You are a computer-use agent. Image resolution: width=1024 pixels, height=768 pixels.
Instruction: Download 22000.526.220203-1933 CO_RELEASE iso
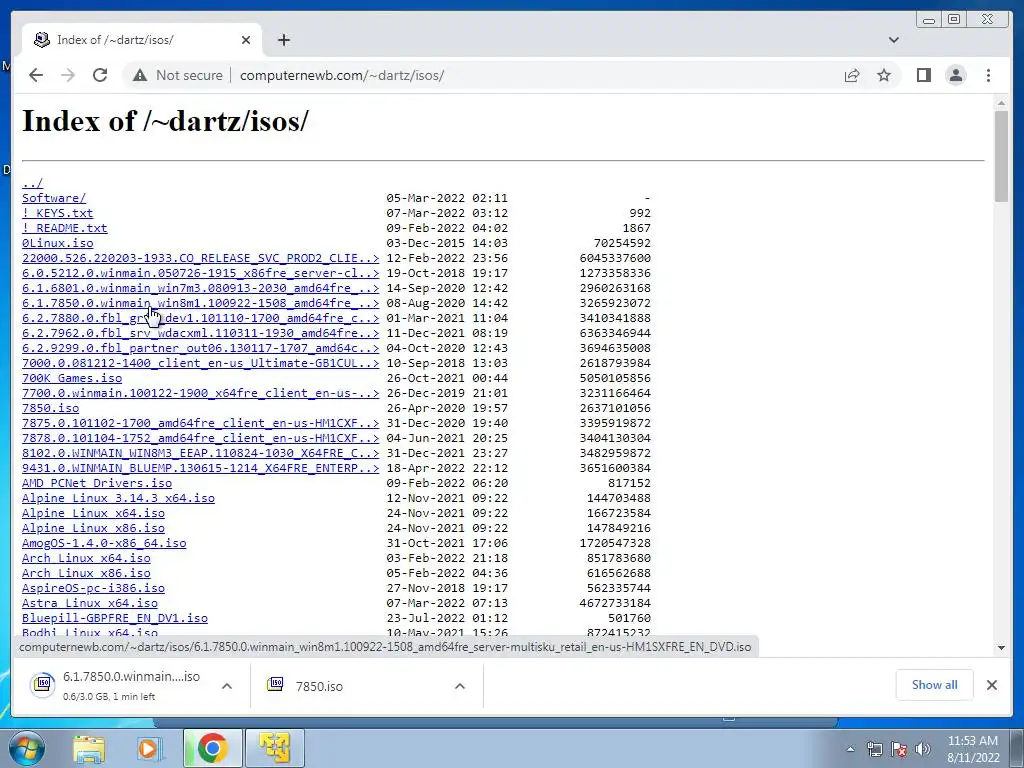point(200,258)
